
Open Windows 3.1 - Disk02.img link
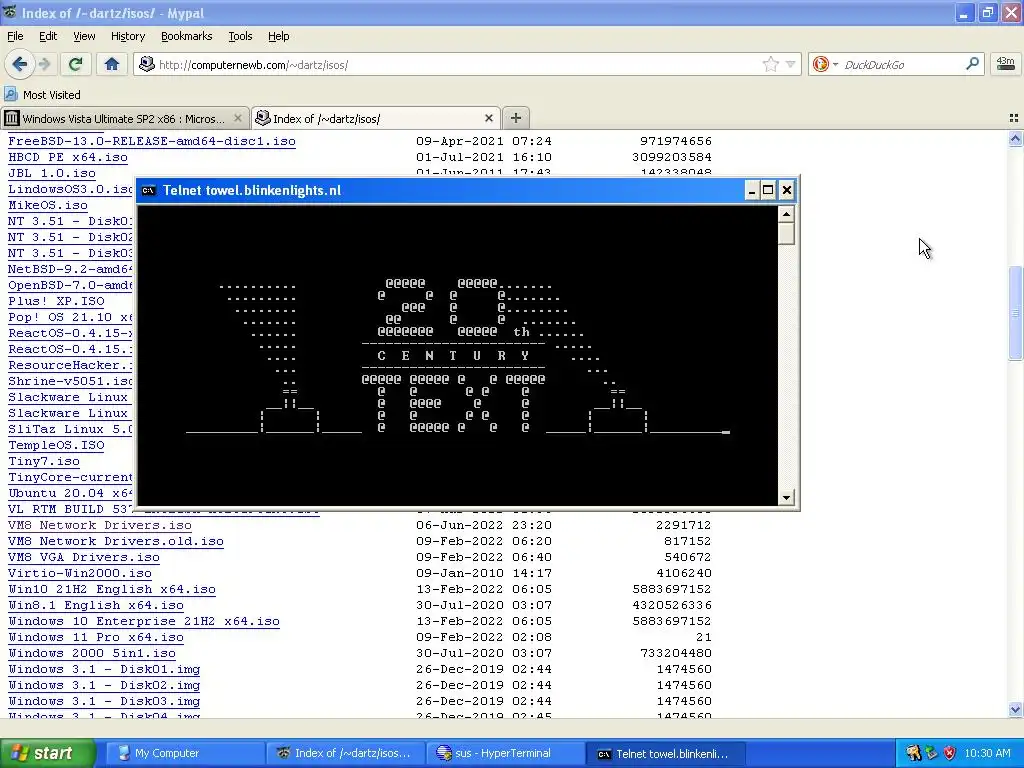pos(104,685)
